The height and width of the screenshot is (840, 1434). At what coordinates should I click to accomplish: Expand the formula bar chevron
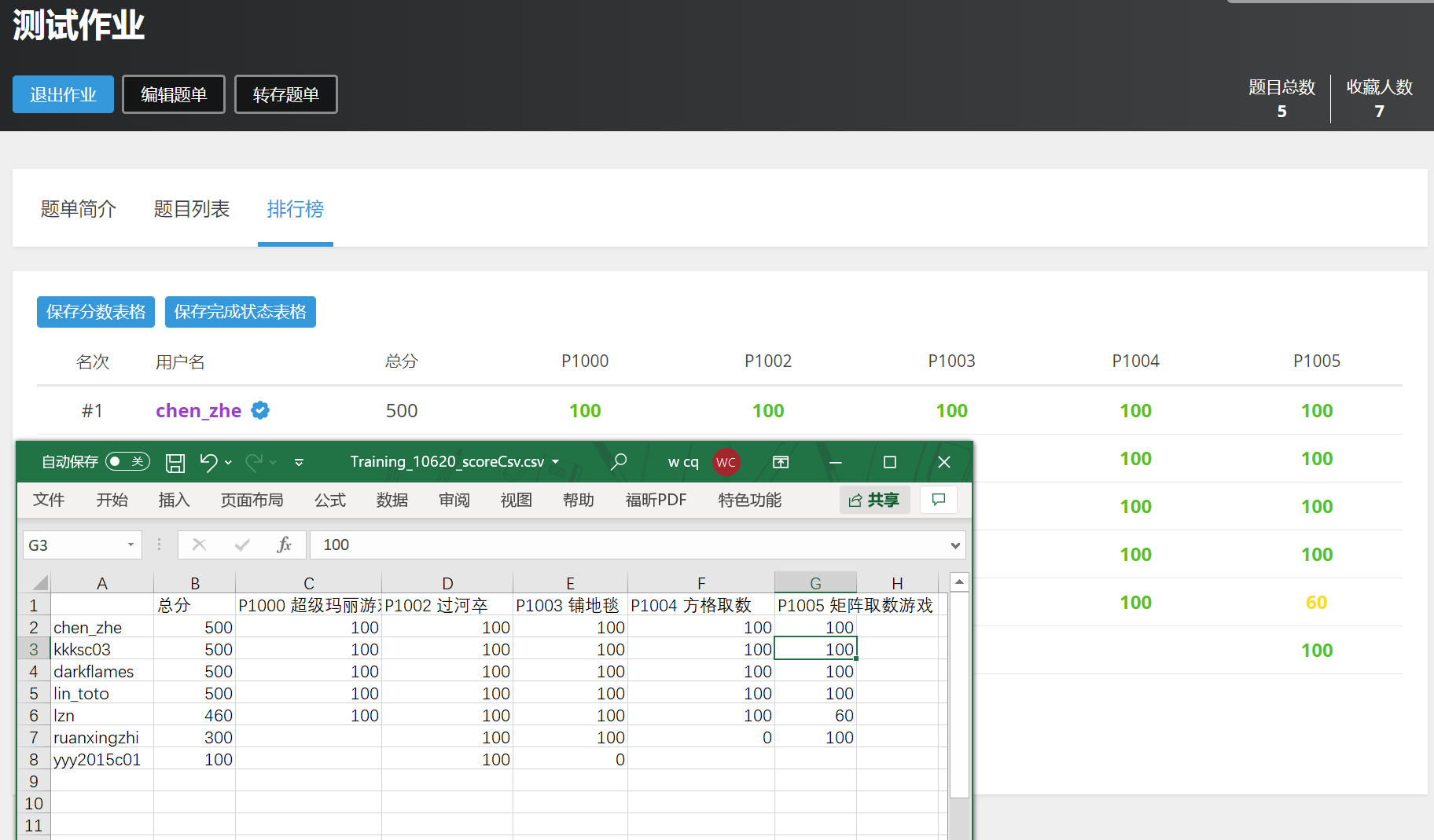coord(955,545)
